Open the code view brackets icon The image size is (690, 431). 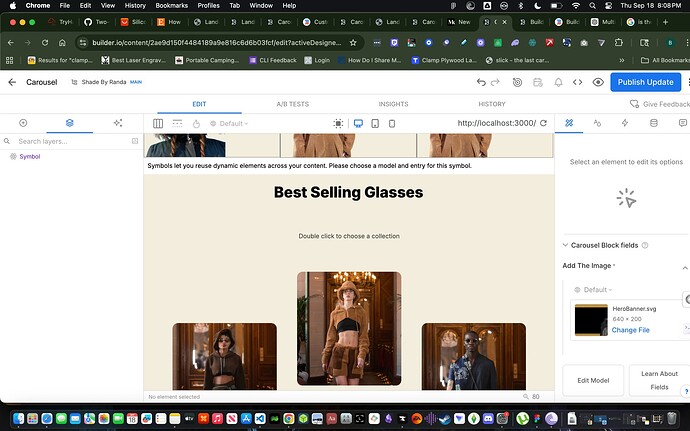pos(577,82)
